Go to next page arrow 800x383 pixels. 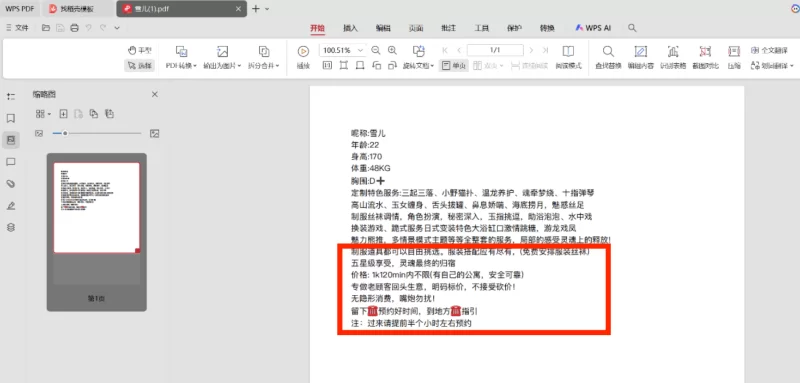coord(531,50)
